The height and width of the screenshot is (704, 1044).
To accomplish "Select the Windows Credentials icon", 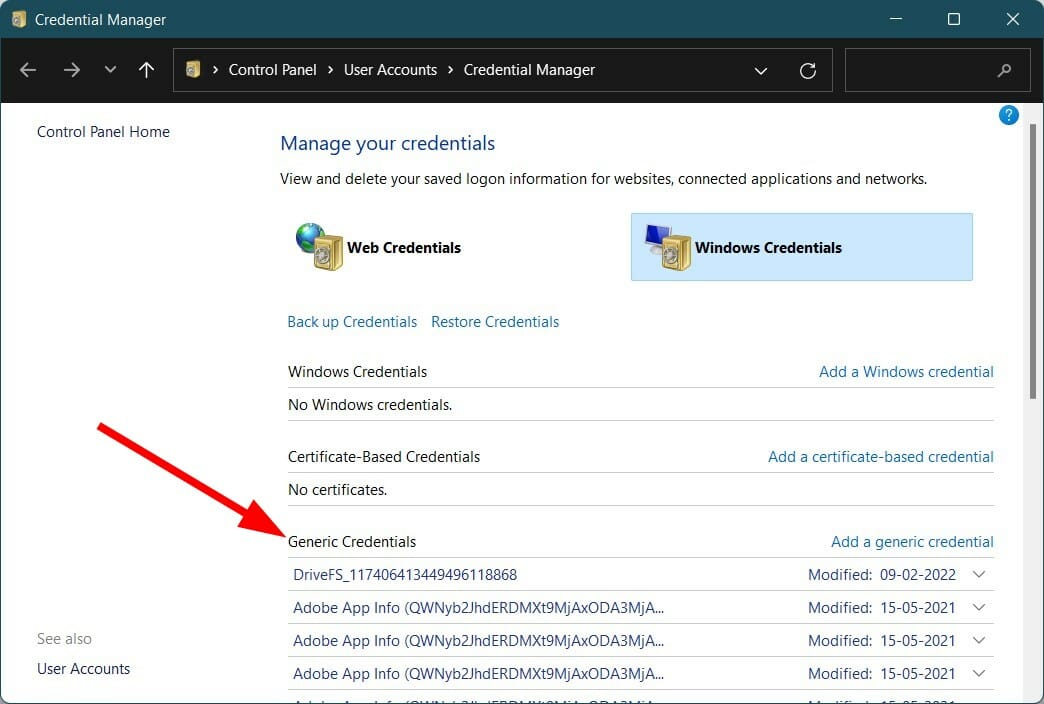I will point(669,247).
